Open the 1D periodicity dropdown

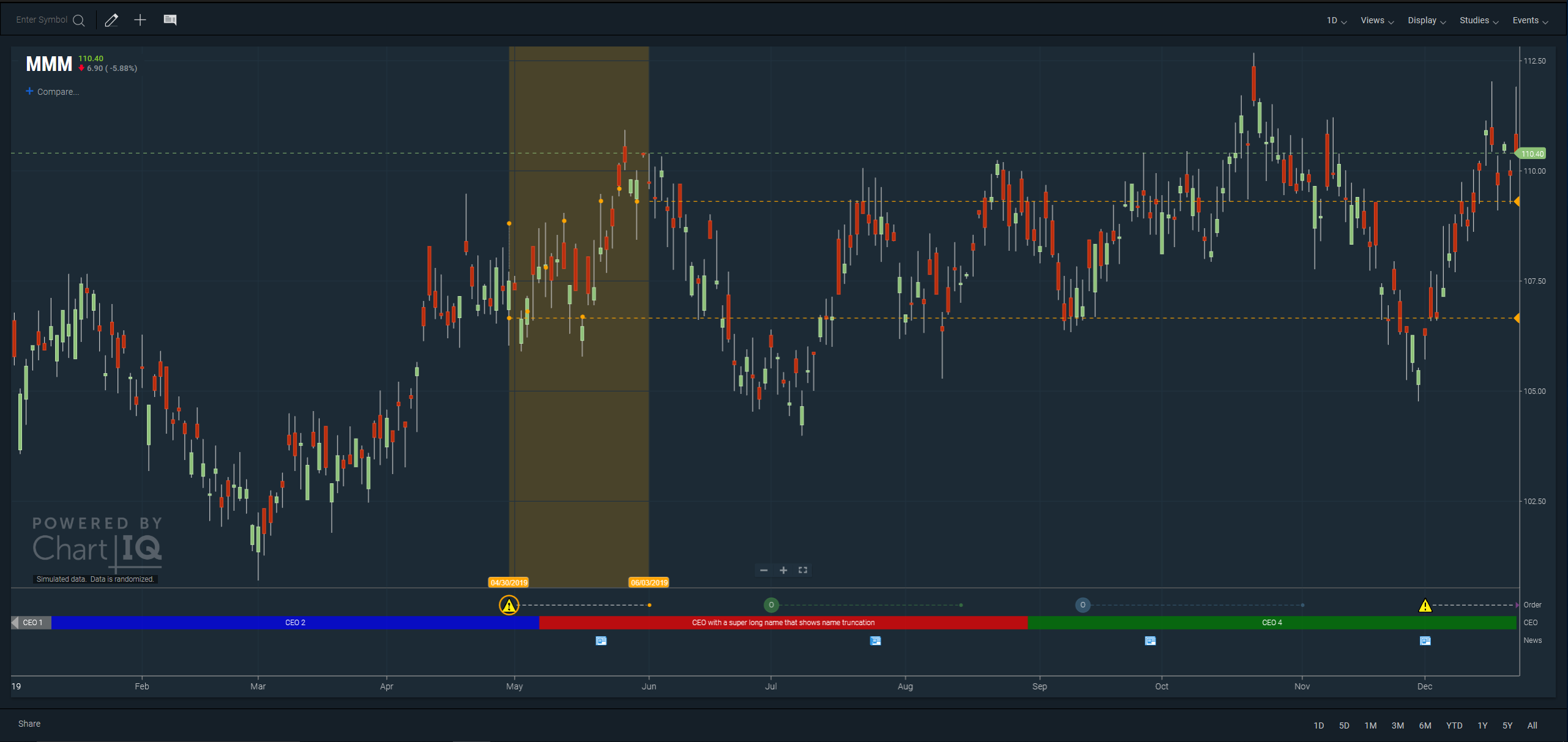(x=1337, y=21)
